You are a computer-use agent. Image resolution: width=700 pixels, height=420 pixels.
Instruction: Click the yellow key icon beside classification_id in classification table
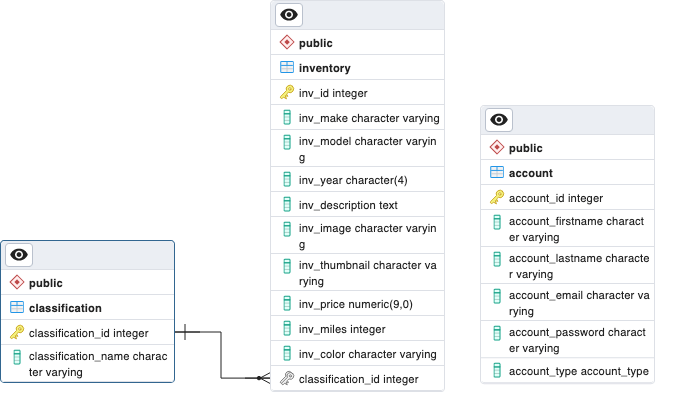[17, 332]
